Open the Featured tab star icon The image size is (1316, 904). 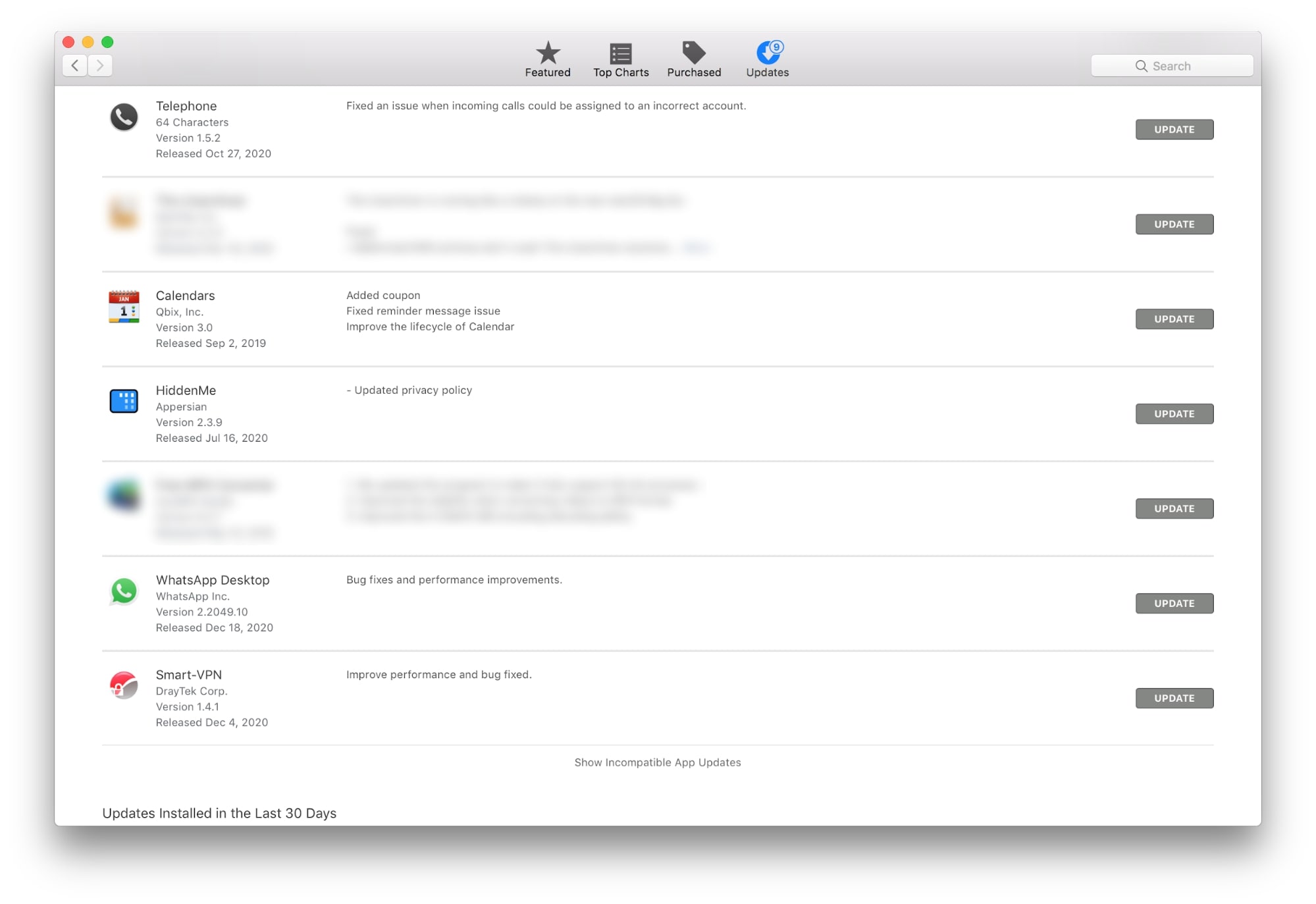(548, 52)
